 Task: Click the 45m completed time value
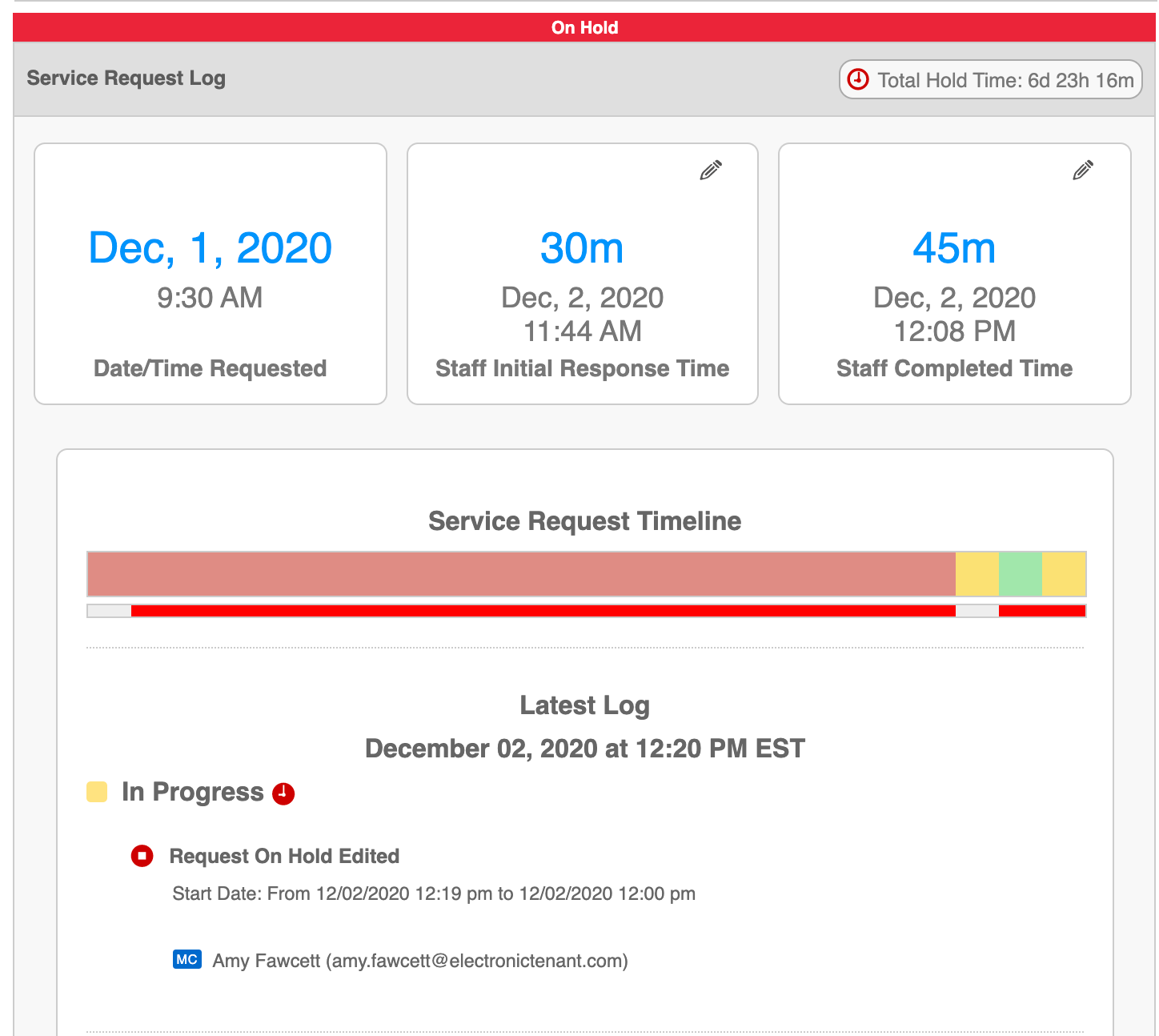point(954,248)
